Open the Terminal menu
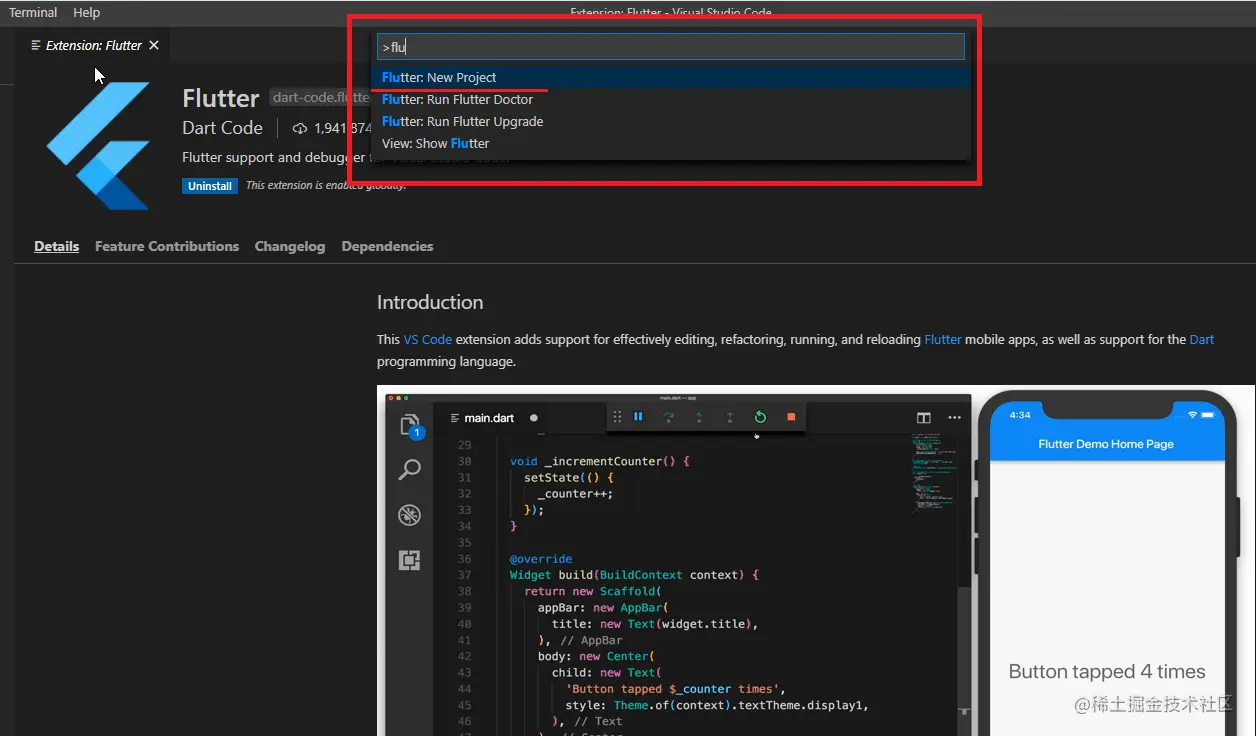 (x=33, y=12)
